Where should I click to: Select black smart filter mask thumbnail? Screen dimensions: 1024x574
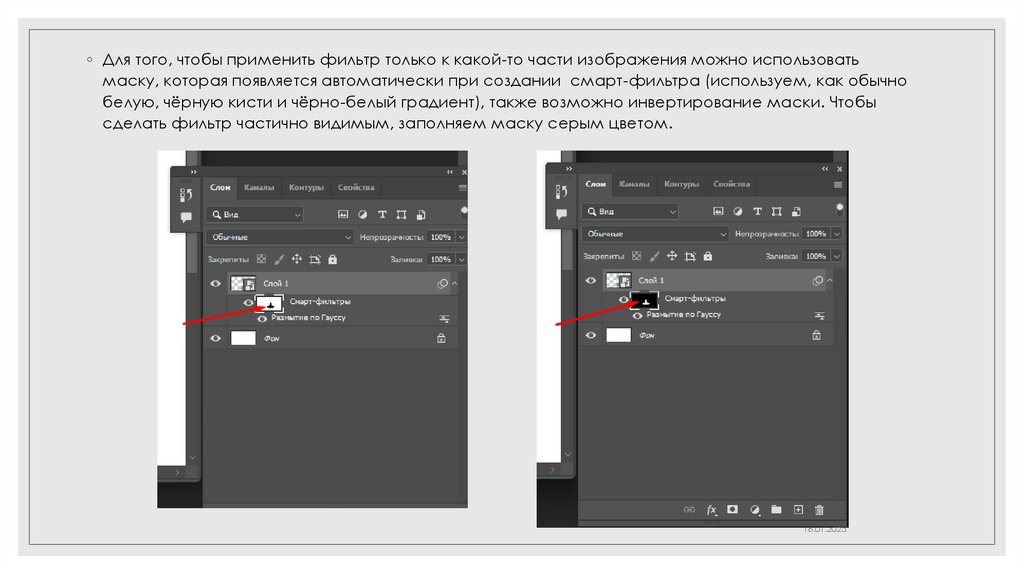click(645, 300)
